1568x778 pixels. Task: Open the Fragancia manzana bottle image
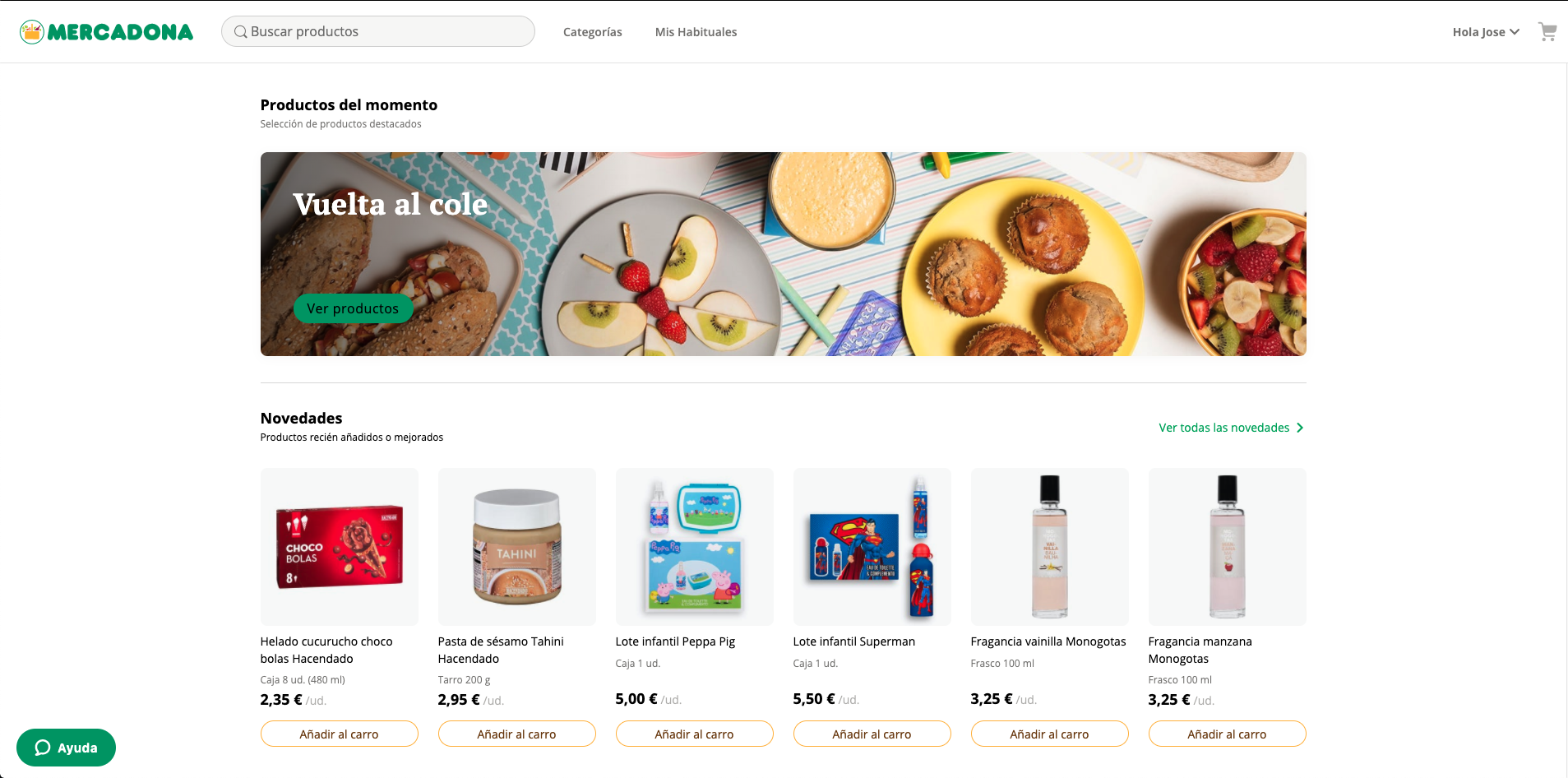(1228, 547)
